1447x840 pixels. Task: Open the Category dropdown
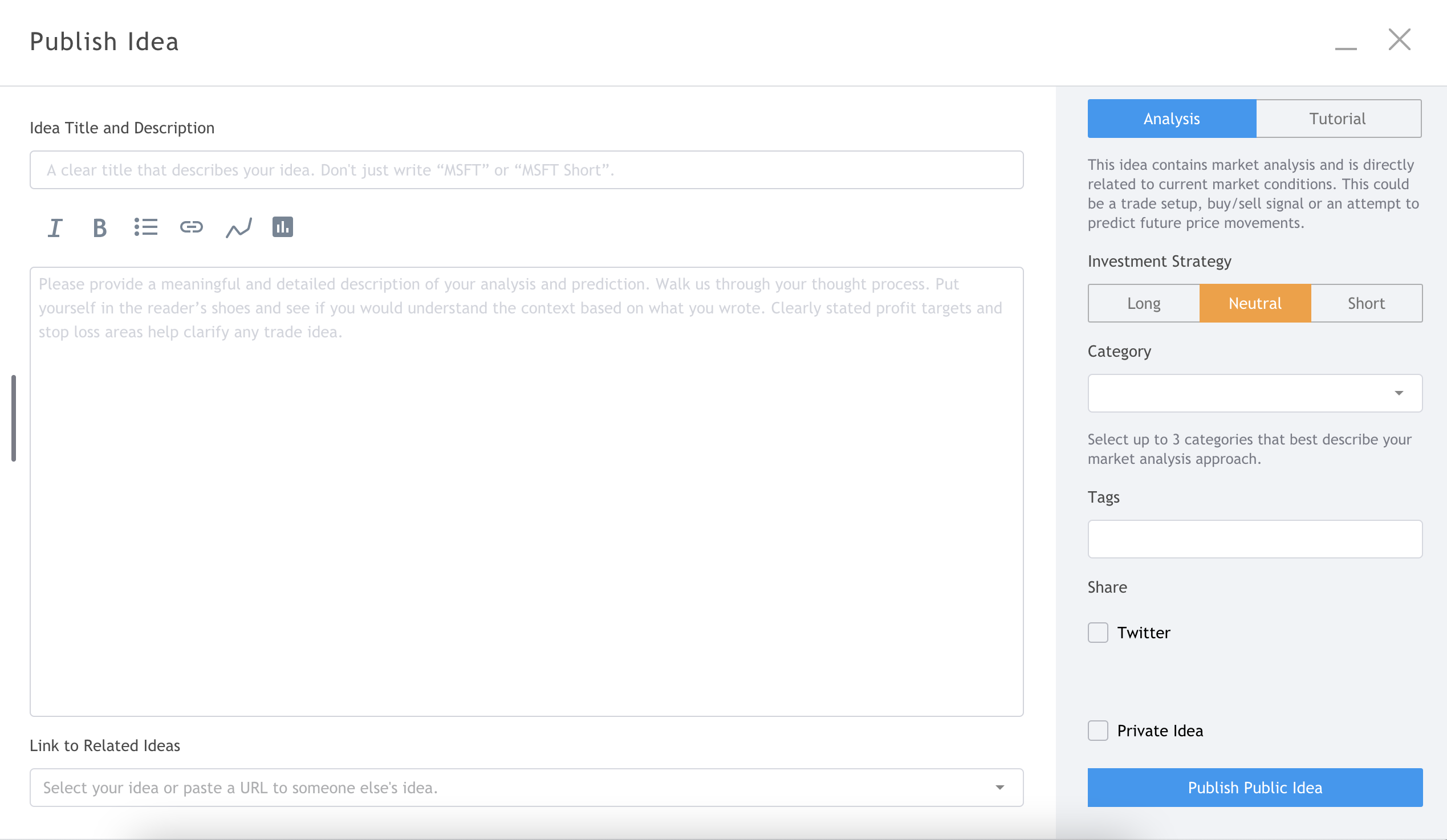(x=1255, y=393)
